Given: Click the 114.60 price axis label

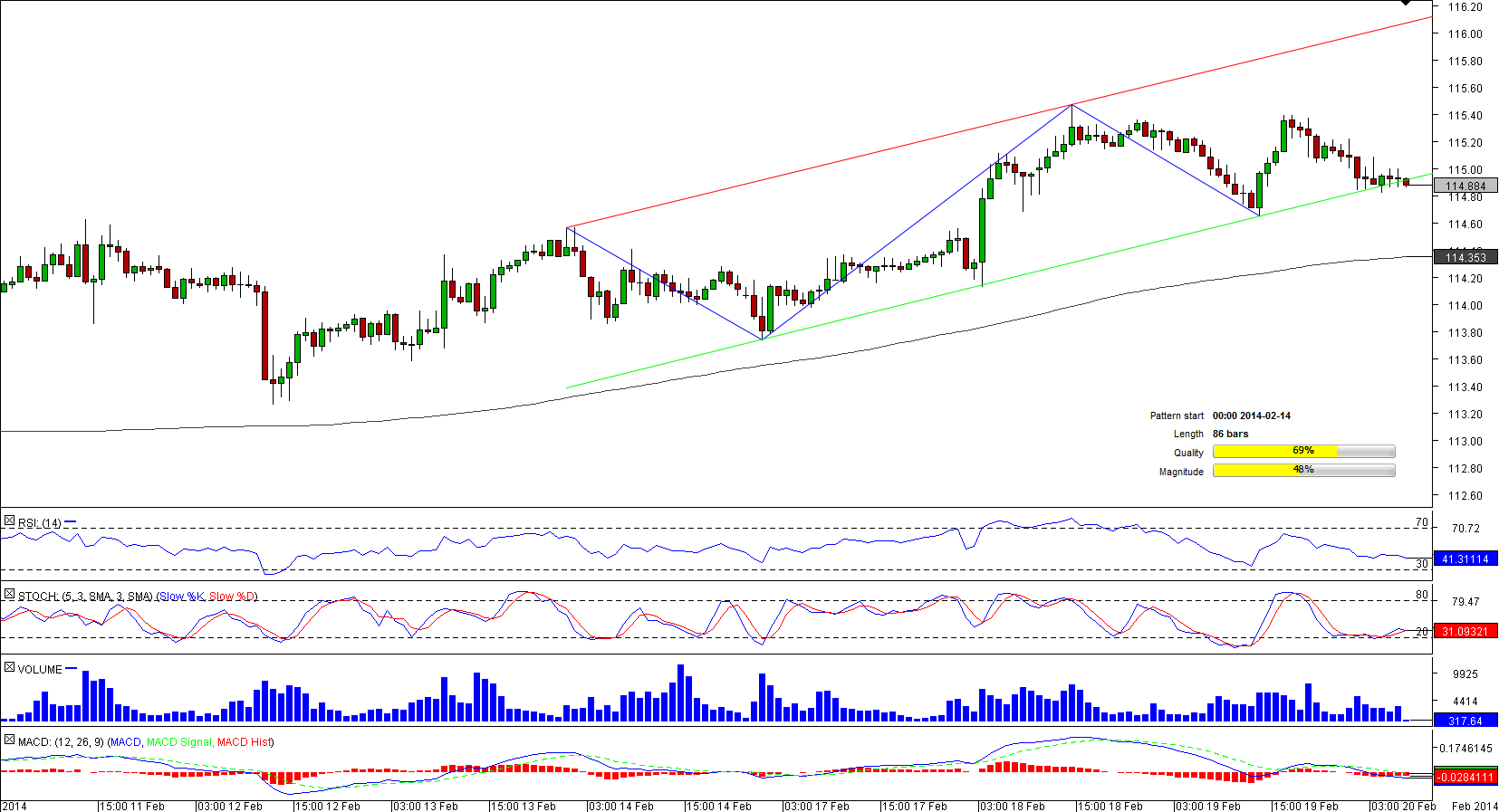Looking at the screenshot, I should (x=1465, y=224).
